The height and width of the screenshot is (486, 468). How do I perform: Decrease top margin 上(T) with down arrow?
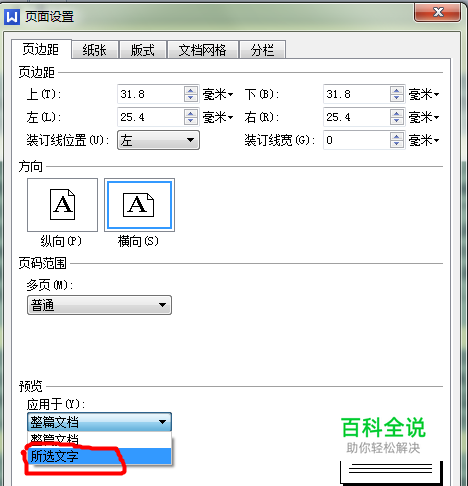pyautogui.click(x=191, y=98)
